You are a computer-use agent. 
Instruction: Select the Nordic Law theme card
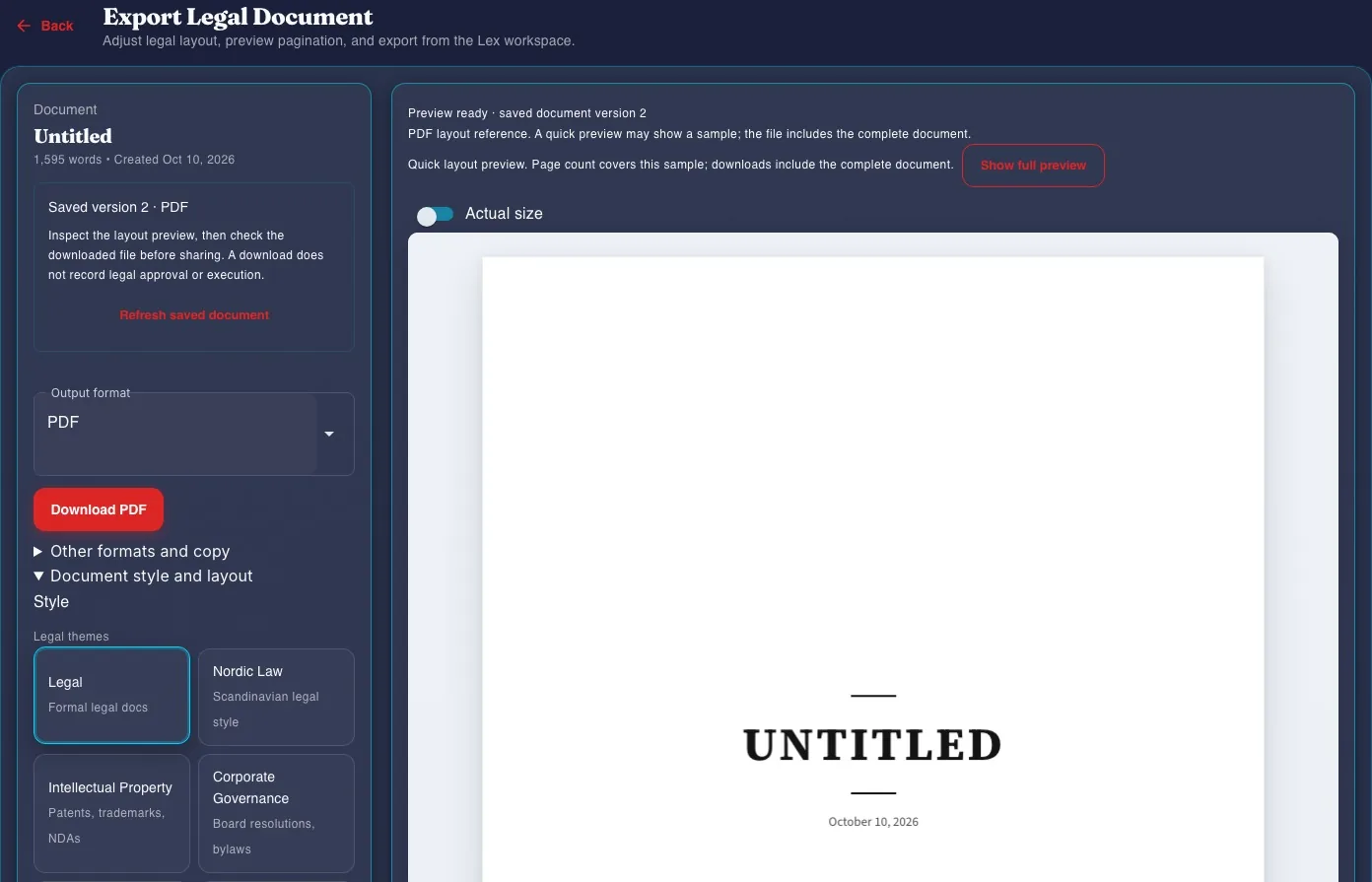click(x=276, y=697)
